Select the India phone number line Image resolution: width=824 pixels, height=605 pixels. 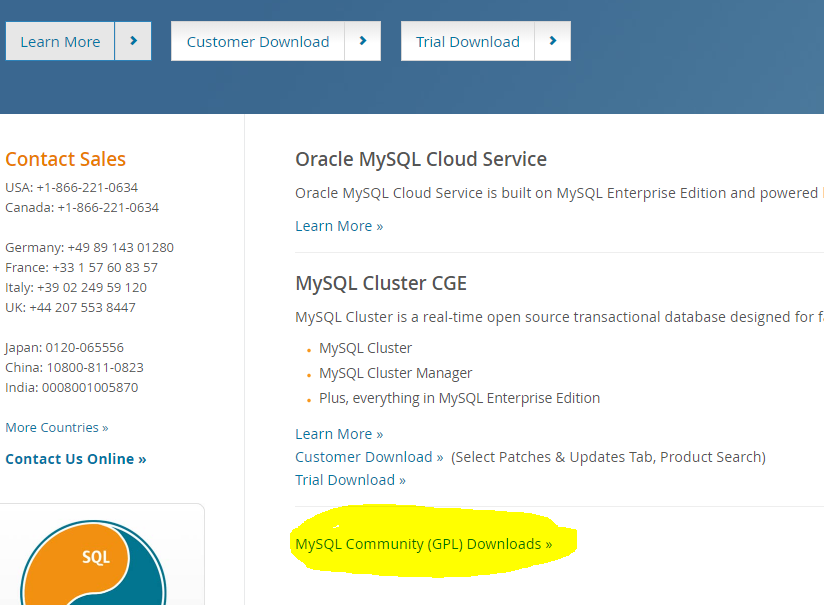coord(72,387)
